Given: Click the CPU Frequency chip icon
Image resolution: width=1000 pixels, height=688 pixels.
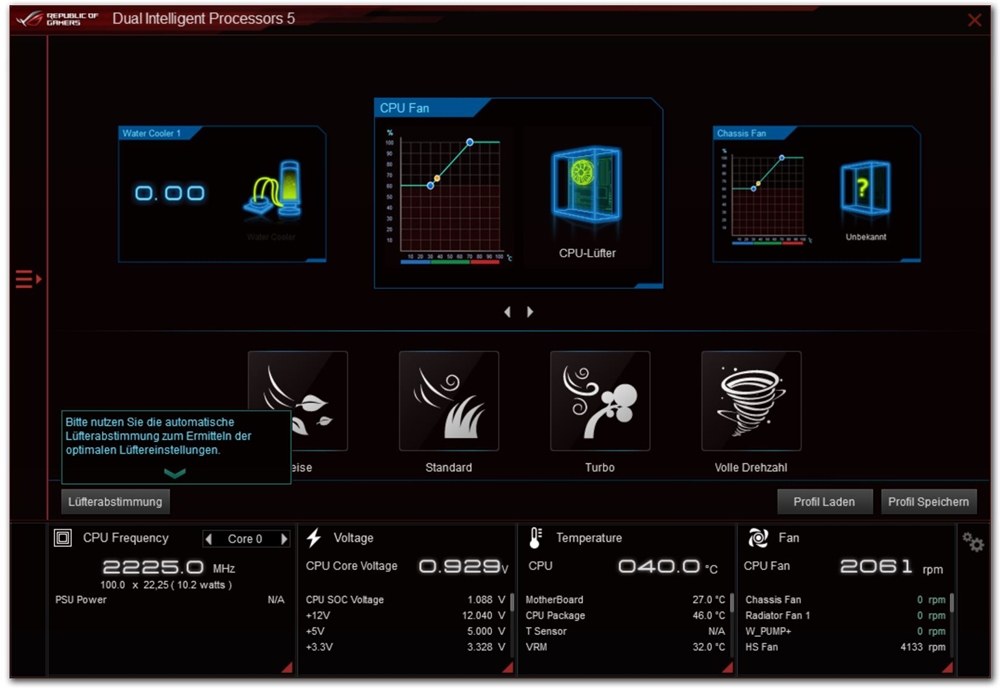Looking at the screenshot, I should [62, 538].
